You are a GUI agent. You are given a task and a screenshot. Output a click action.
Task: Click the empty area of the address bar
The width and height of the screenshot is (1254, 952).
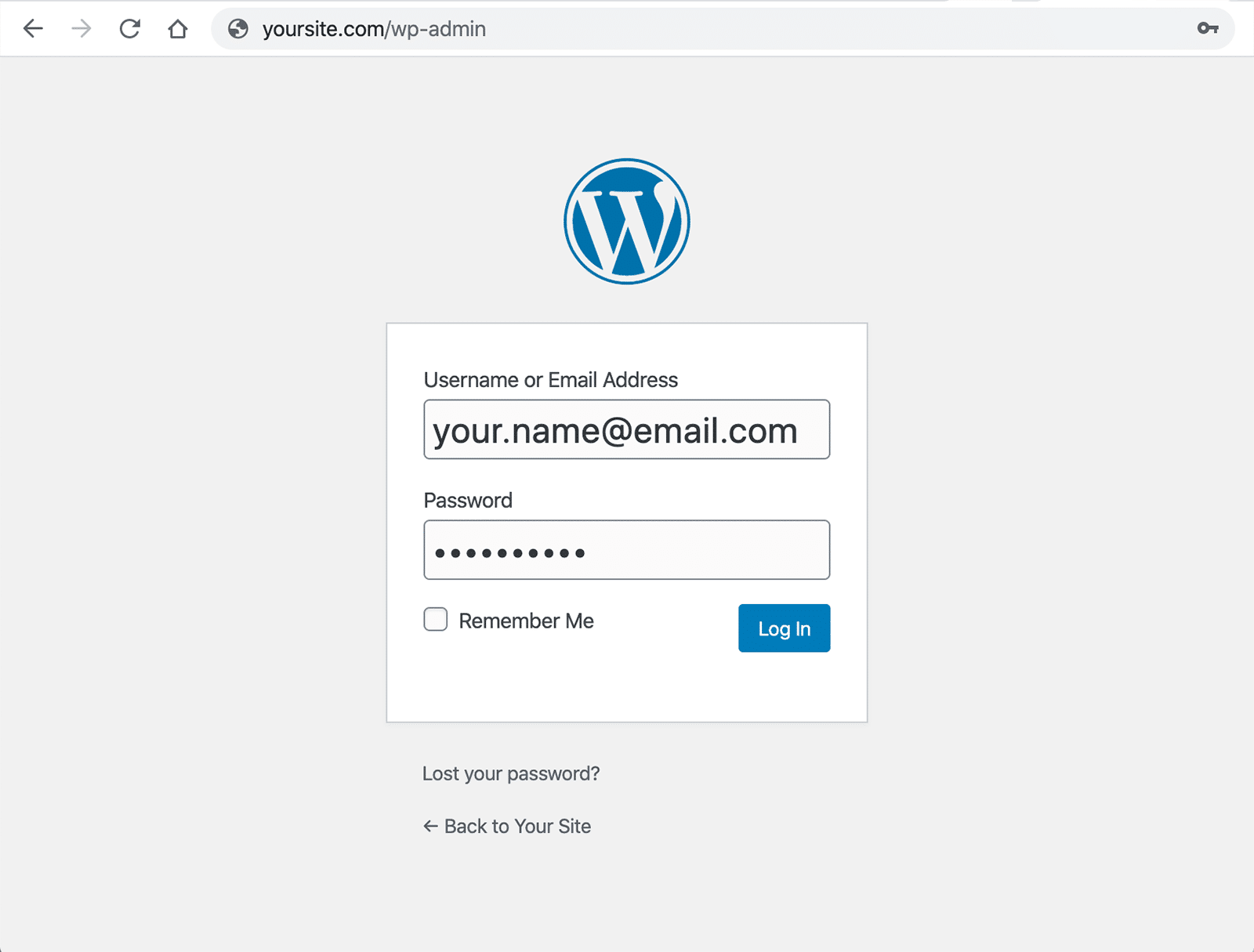pyautogui.click(x=823, y=29)
